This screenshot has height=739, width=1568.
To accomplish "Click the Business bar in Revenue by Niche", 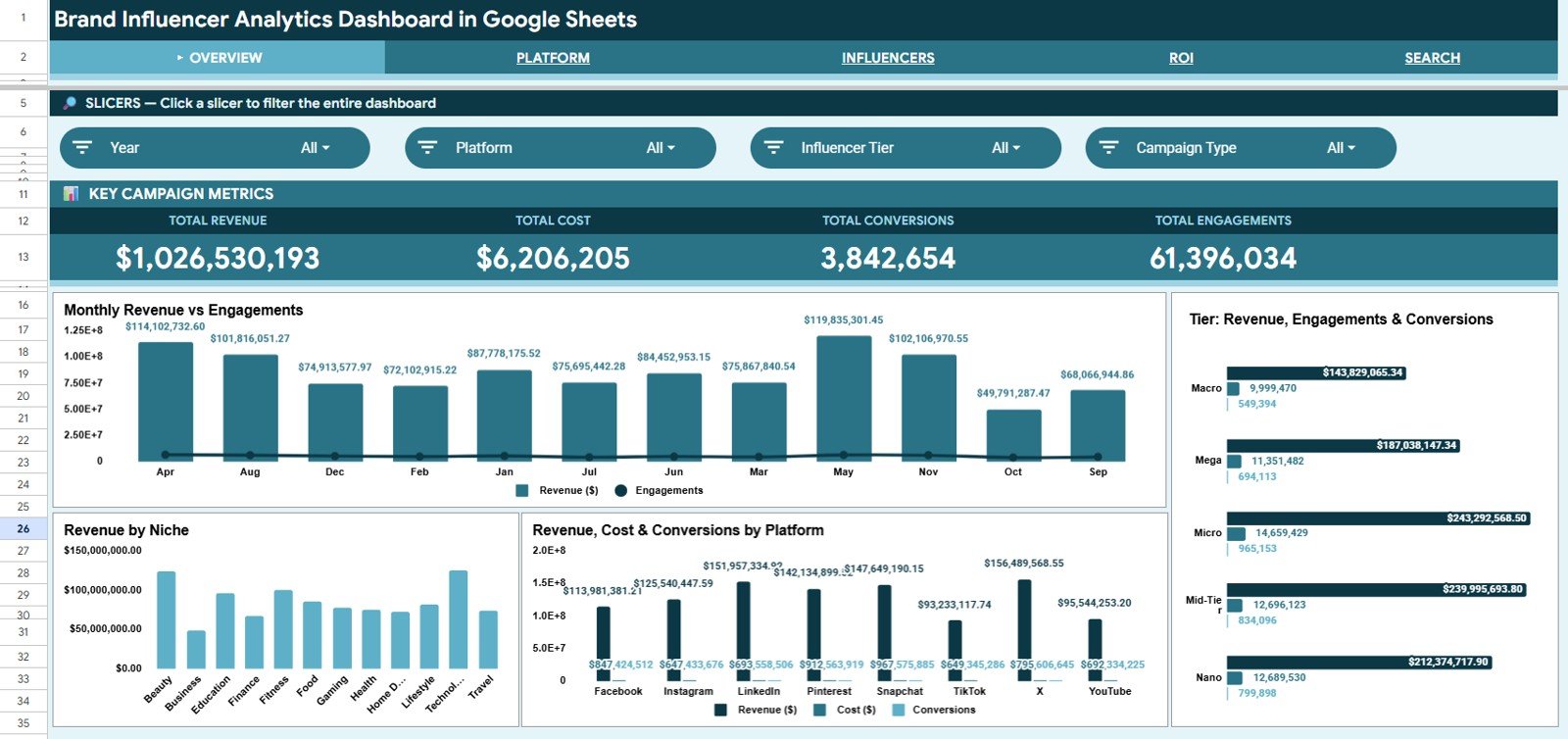I will click(x=196, y=650).
